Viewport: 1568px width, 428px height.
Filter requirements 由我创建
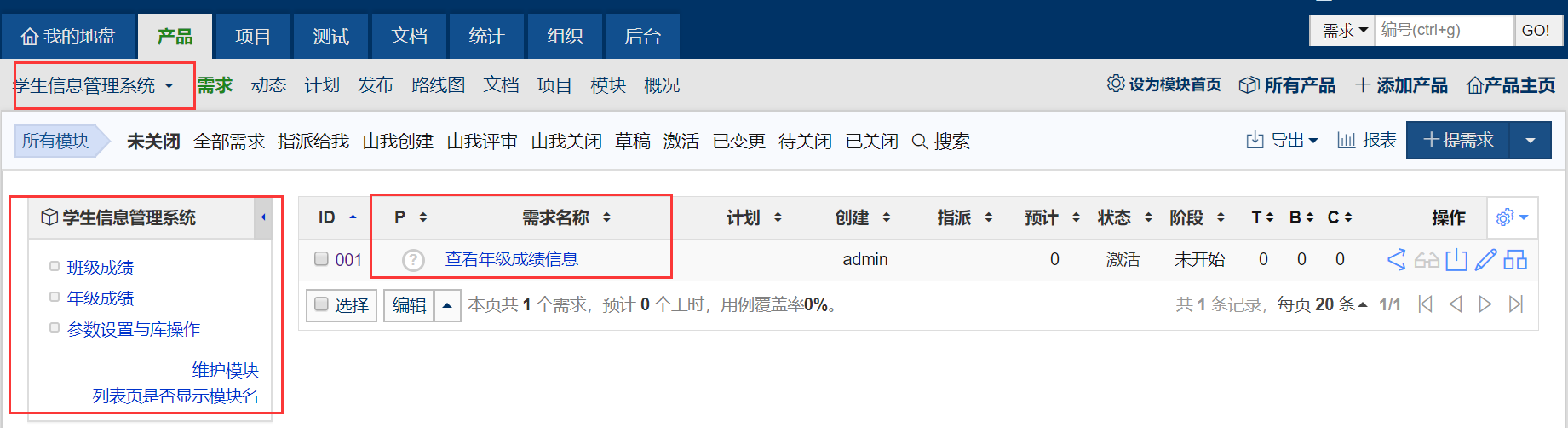[398, 142]
